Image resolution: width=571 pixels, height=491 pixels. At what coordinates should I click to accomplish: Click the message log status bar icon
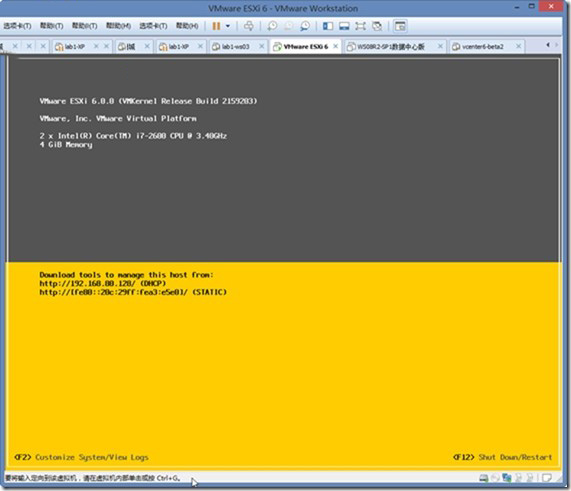[x=547, y=478]
